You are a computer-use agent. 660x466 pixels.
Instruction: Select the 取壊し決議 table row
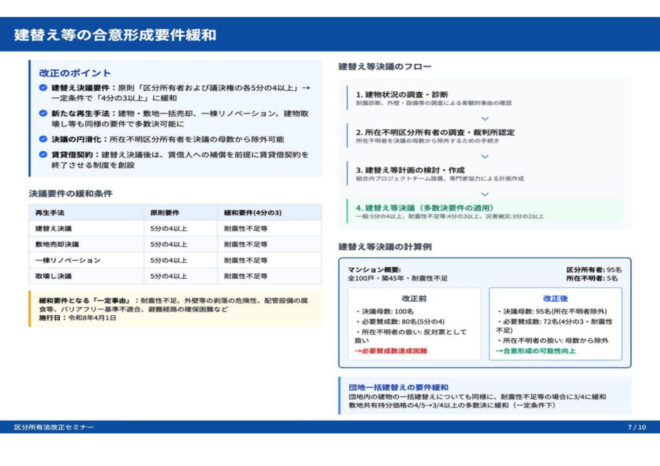[176, 276]
